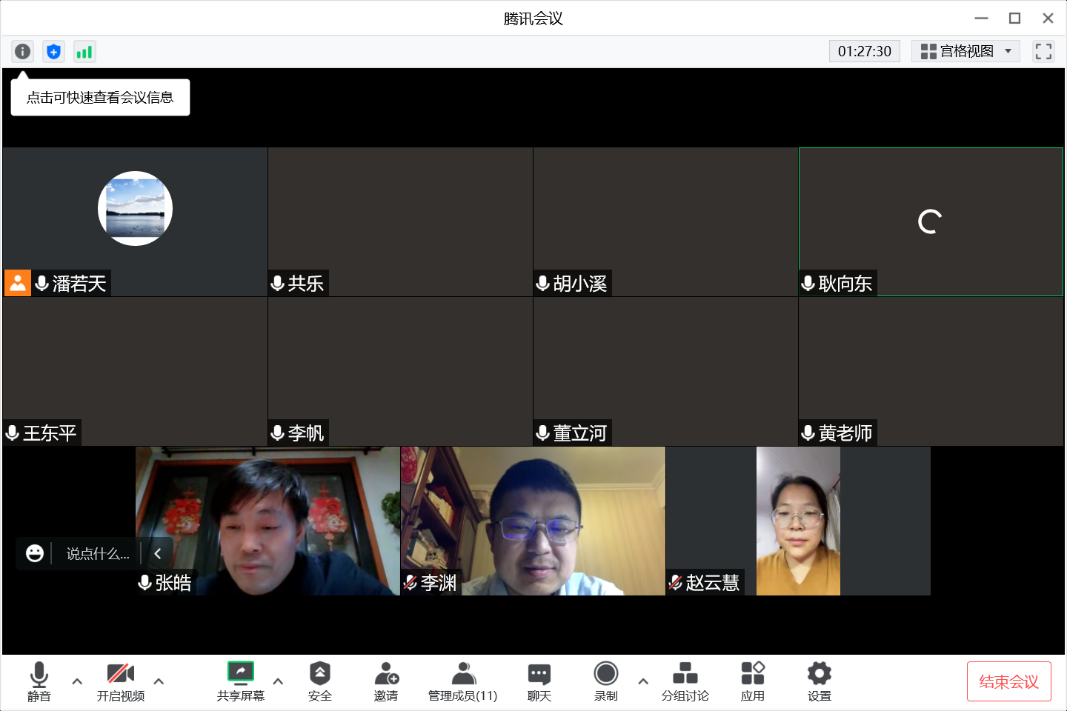The width and height of the screenshot is (1067, 711).
Task: Toggle the 静音 microphone mute button
Action: pyautogui.click(x=39, y=681)
